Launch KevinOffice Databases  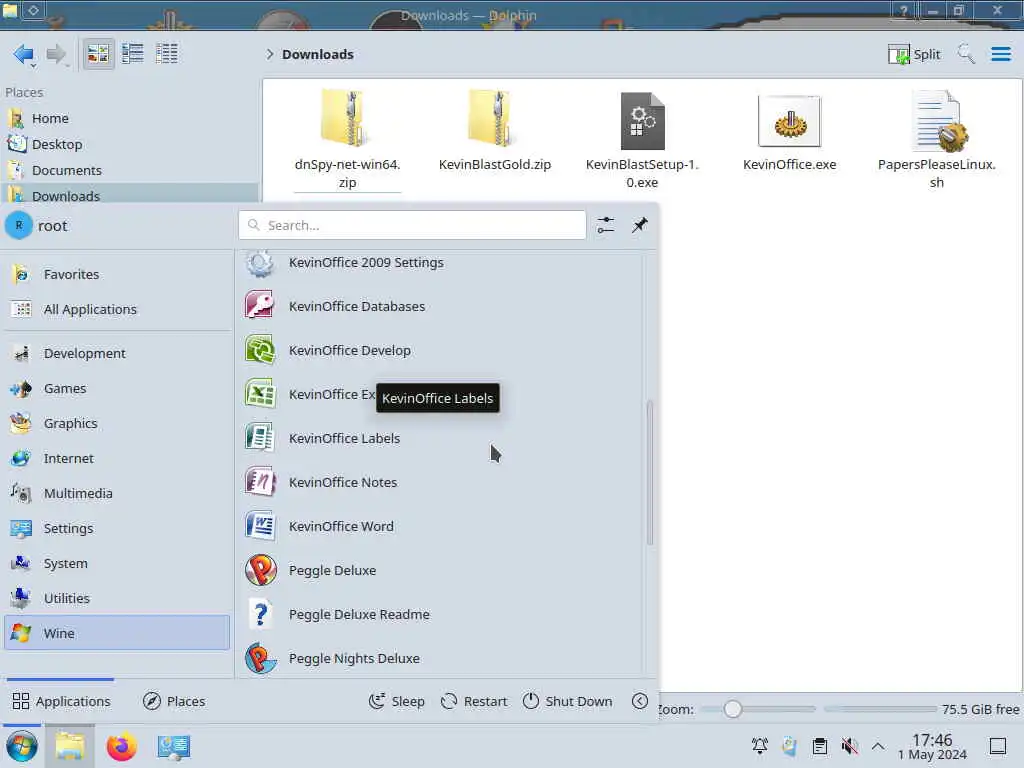coord(440,306)
